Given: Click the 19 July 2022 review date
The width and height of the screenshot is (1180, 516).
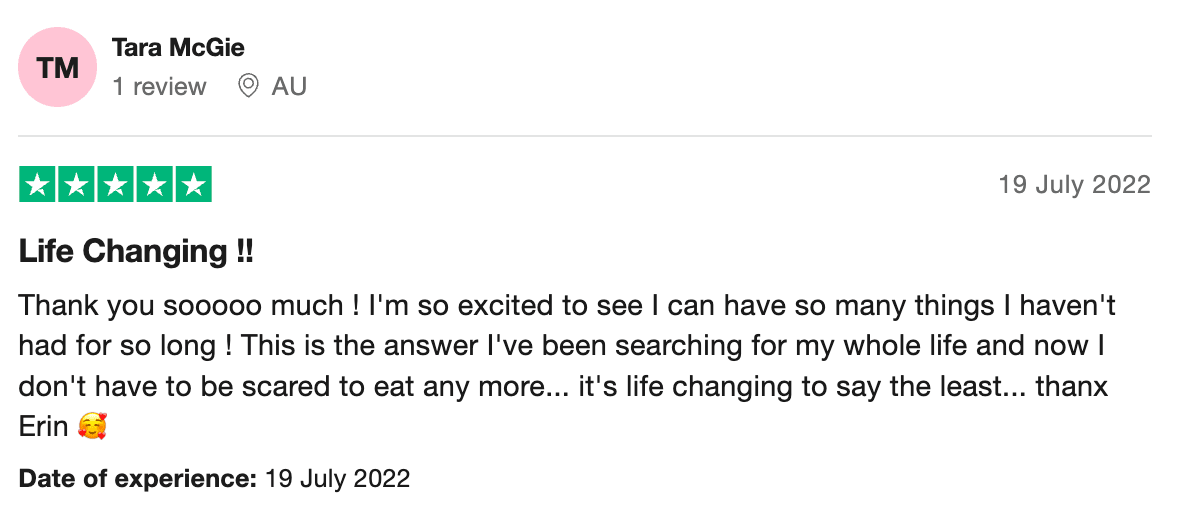Looking at the screenshot, I should (x=1075, y=184).
